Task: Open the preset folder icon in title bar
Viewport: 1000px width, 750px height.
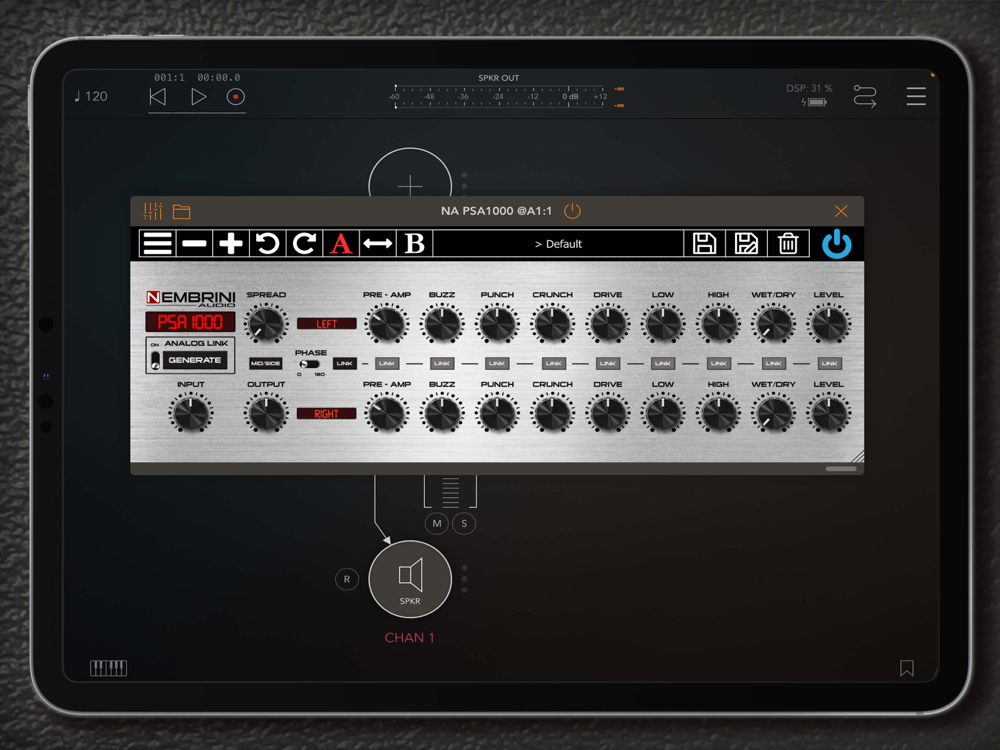Action: coord(182,211)
